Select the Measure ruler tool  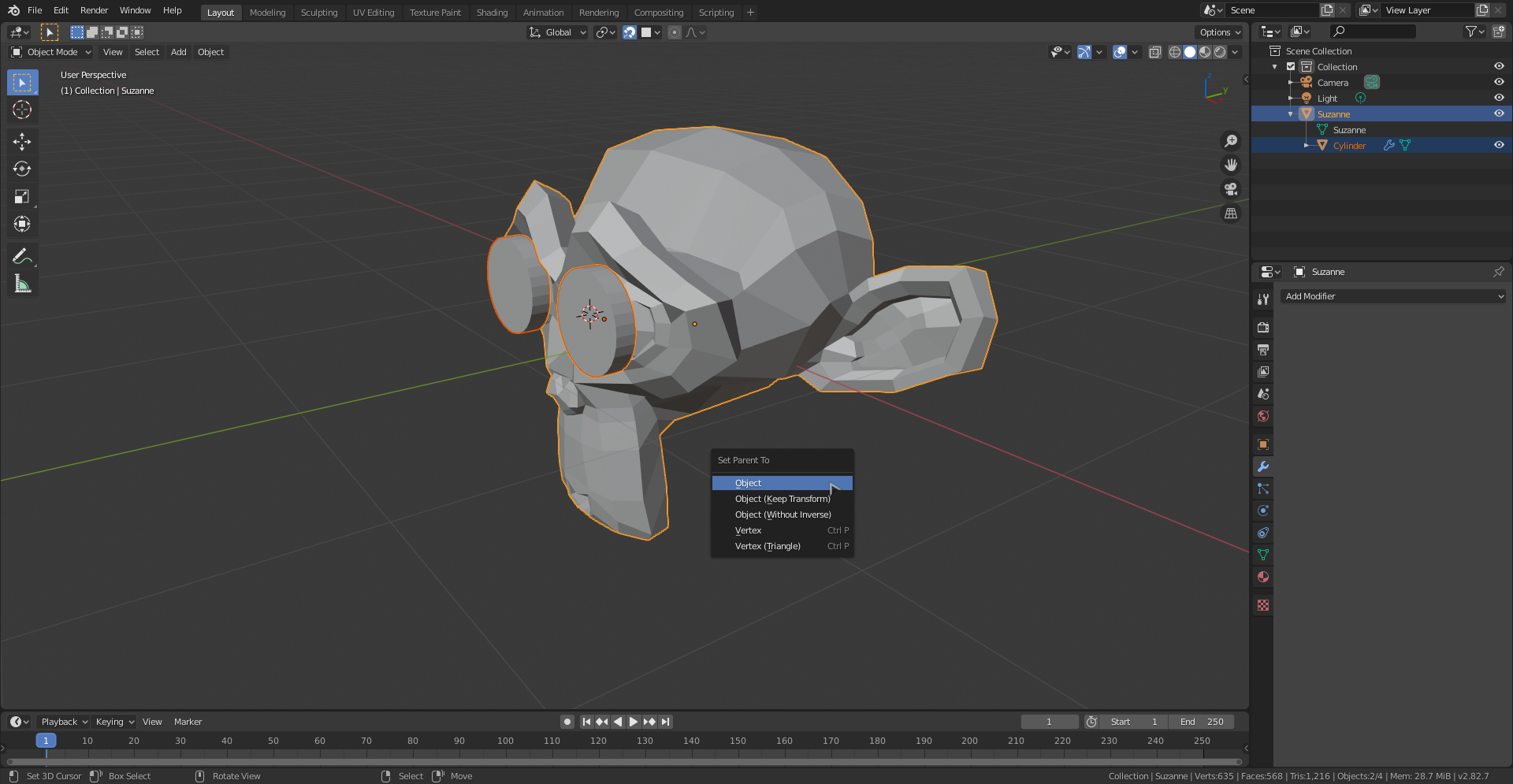tap(22, 284)
